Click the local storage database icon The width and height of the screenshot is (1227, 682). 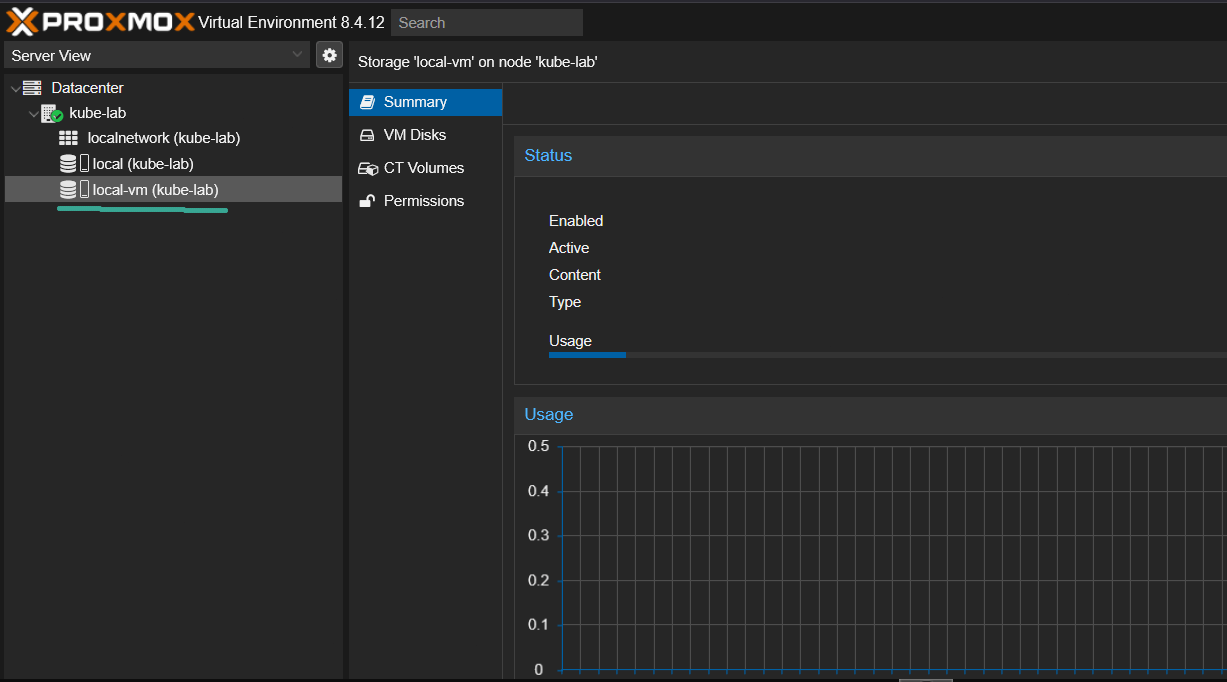pos(68,164)
